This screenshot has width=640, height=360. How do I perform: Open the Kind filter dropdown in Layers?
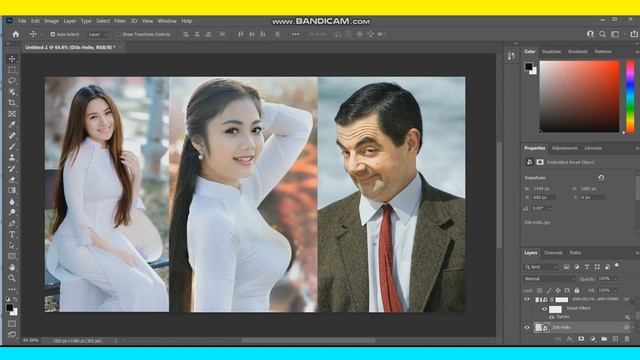coord(542,267)
